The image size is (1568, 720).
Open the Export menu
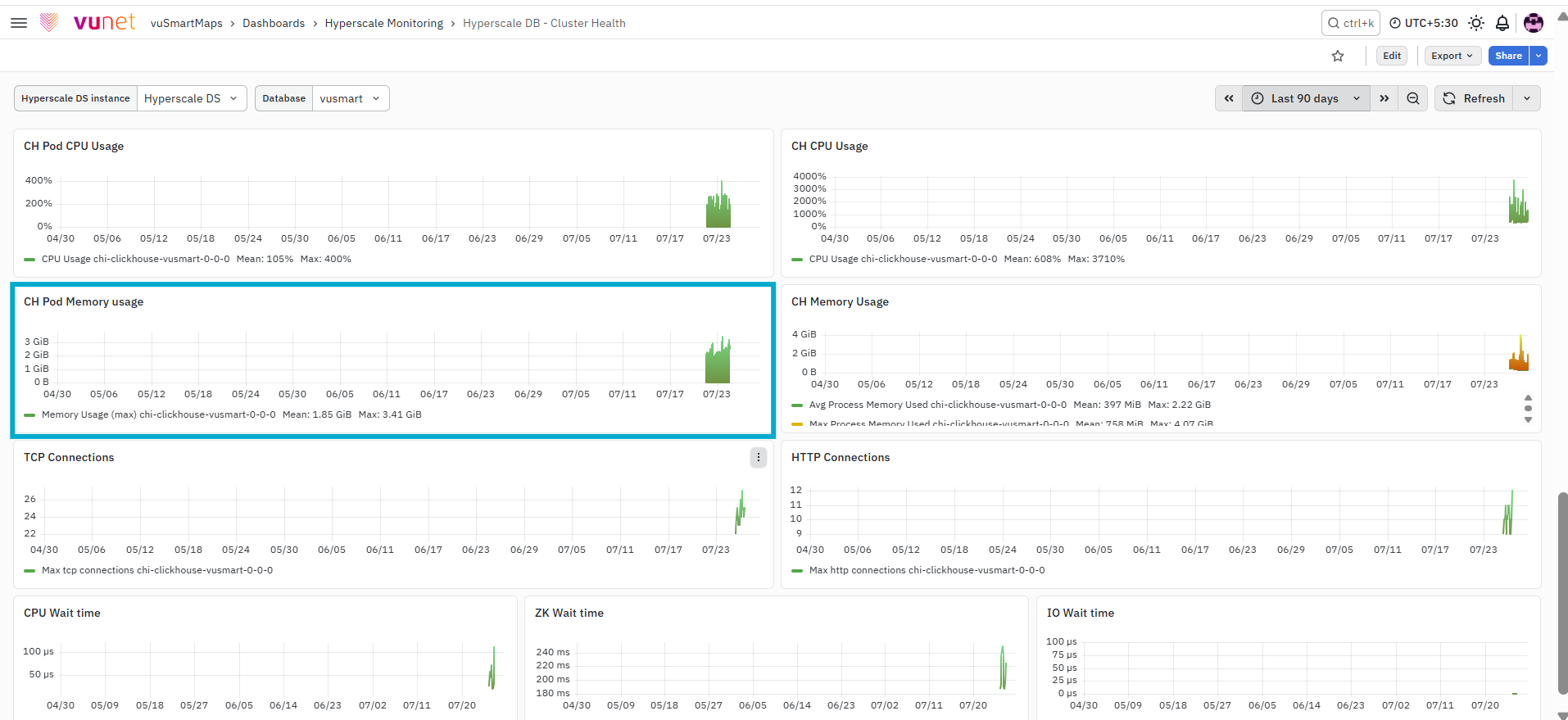pos(1452,56)
